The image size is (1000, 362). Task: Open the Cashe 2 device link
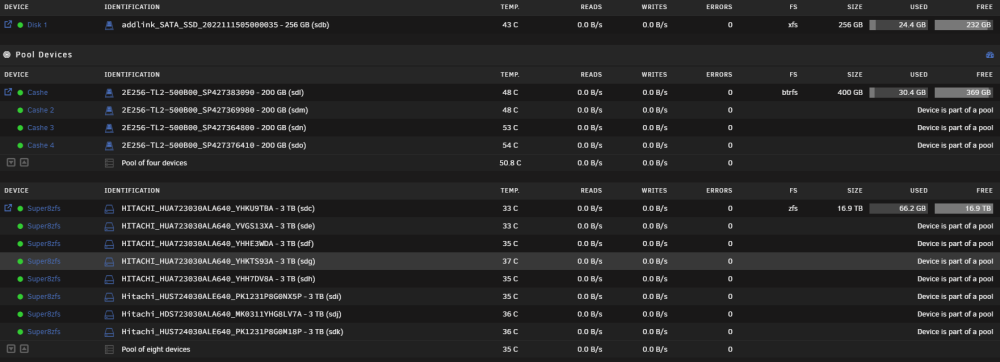click(x=41, y=110)
